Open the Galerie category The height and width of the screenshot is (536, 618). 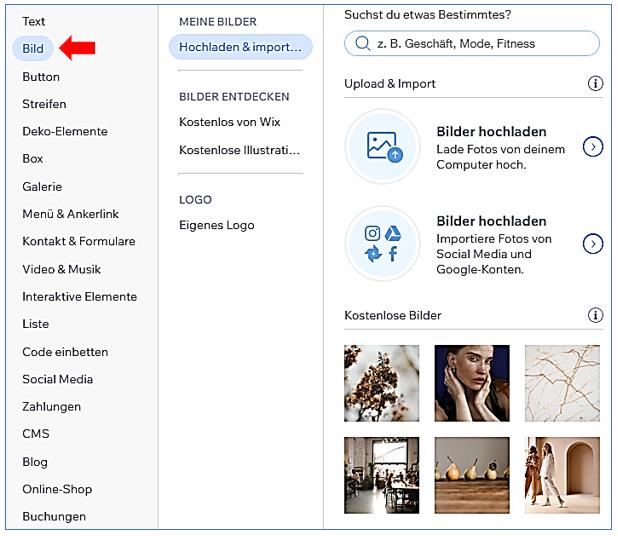pos(42,186)
